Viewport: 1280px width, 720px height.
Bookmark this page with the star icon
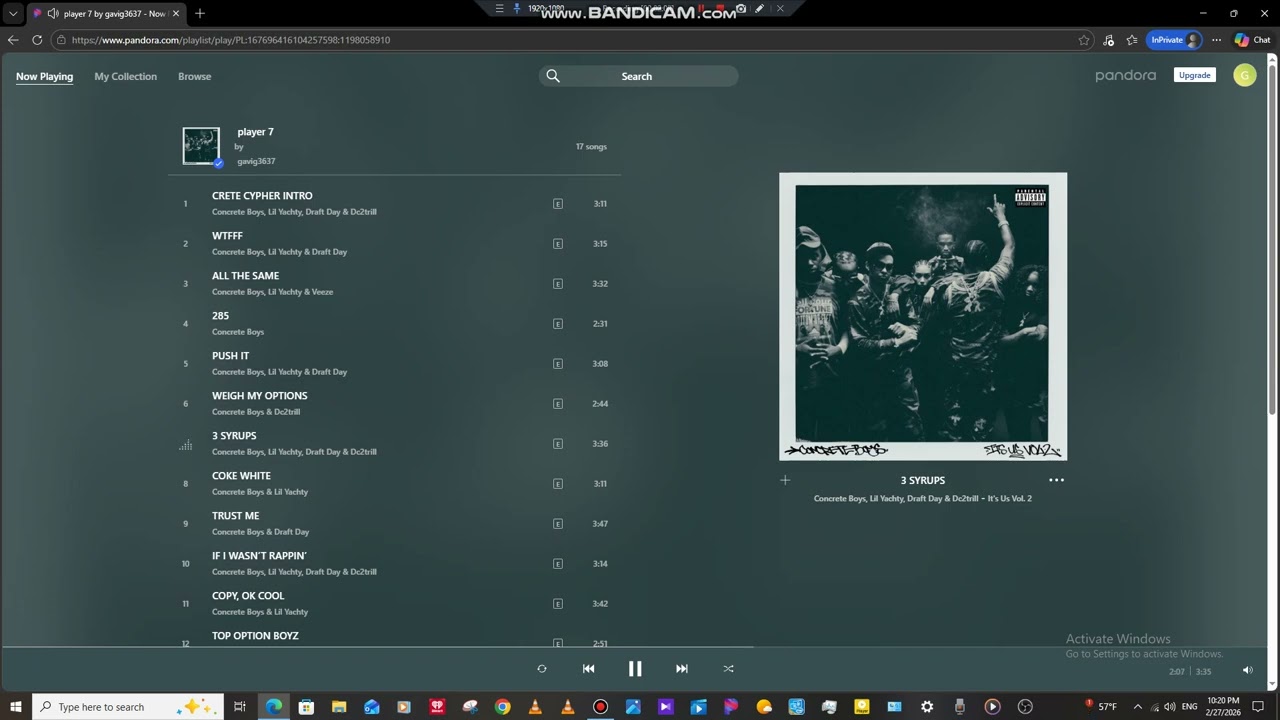[1084, 40]
